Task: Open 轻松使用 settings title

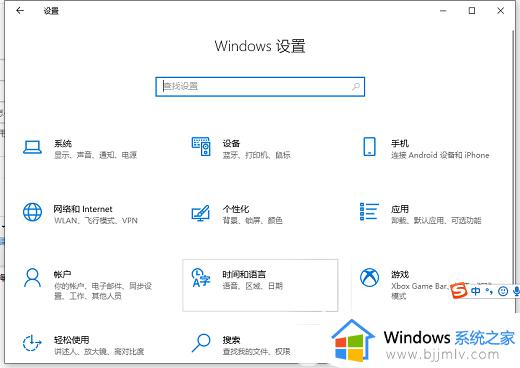Action: [x=72, y=340]
